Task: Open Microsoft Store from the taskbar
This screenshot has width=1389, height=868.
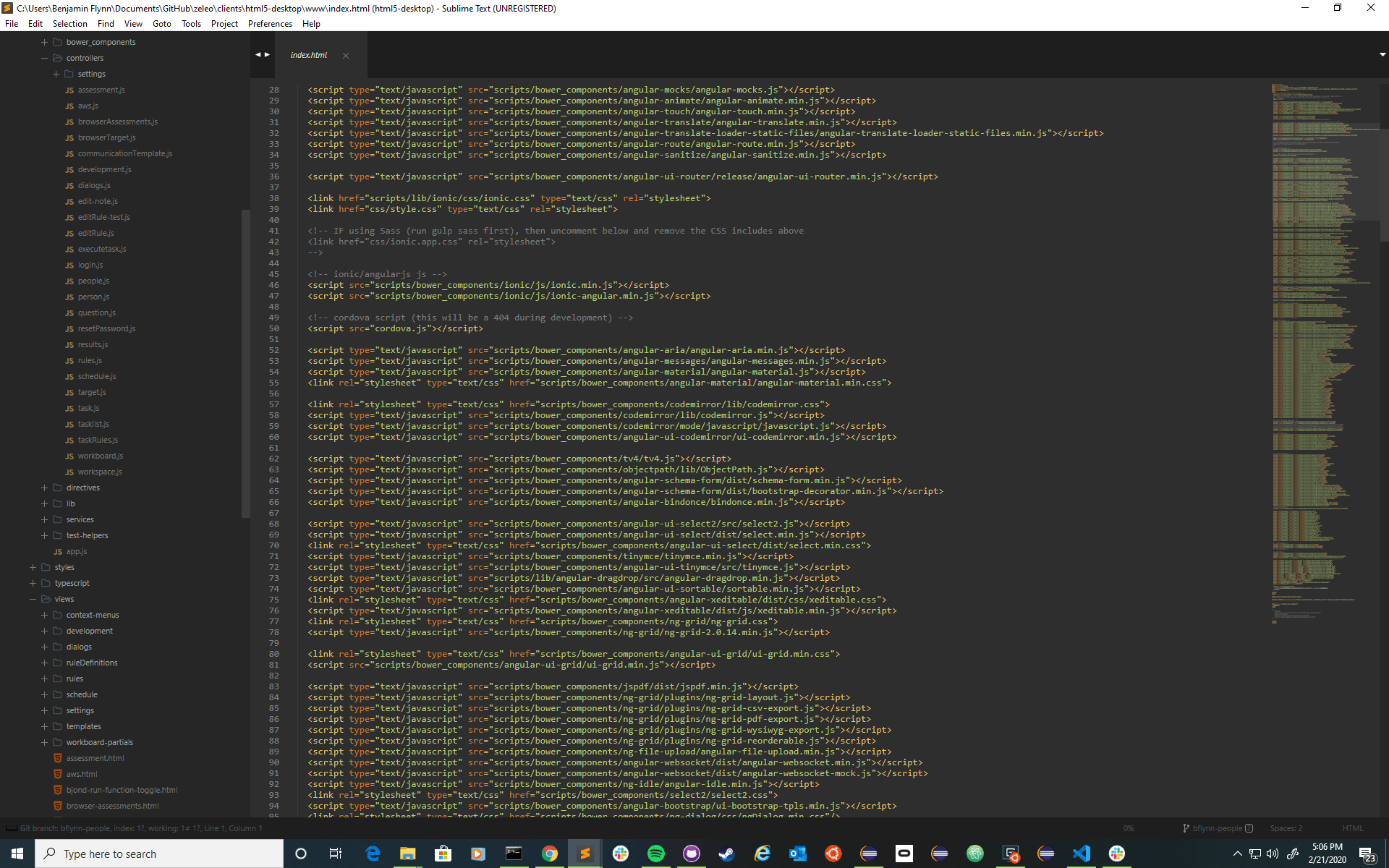Action: click(x=443, y=854)
